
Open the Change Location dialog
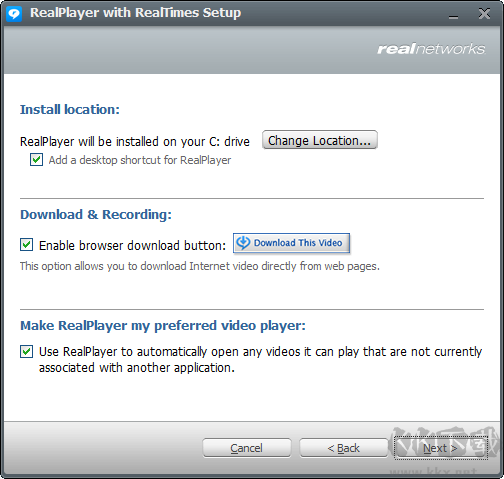pos(320,140)
